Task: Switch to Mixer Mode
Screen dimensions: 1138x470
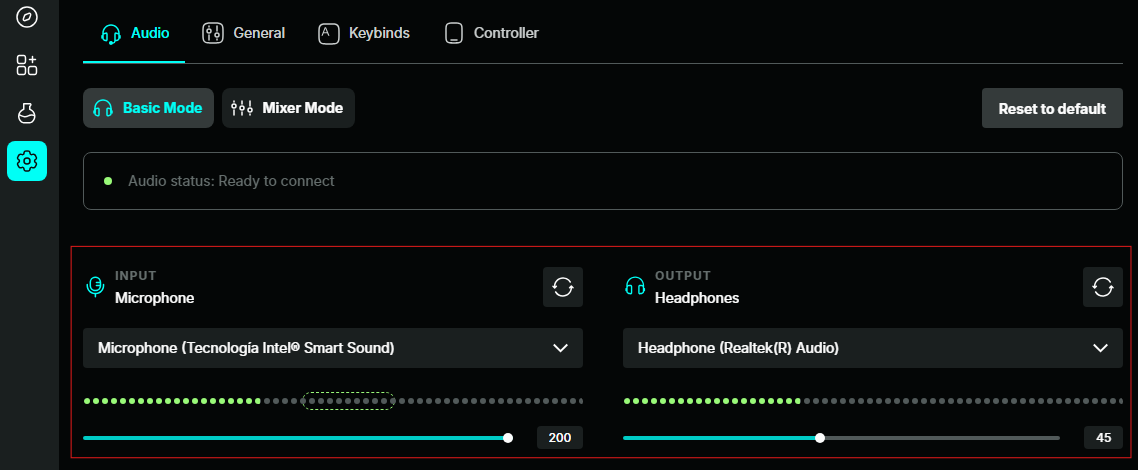Action: (x=288, y=108)
